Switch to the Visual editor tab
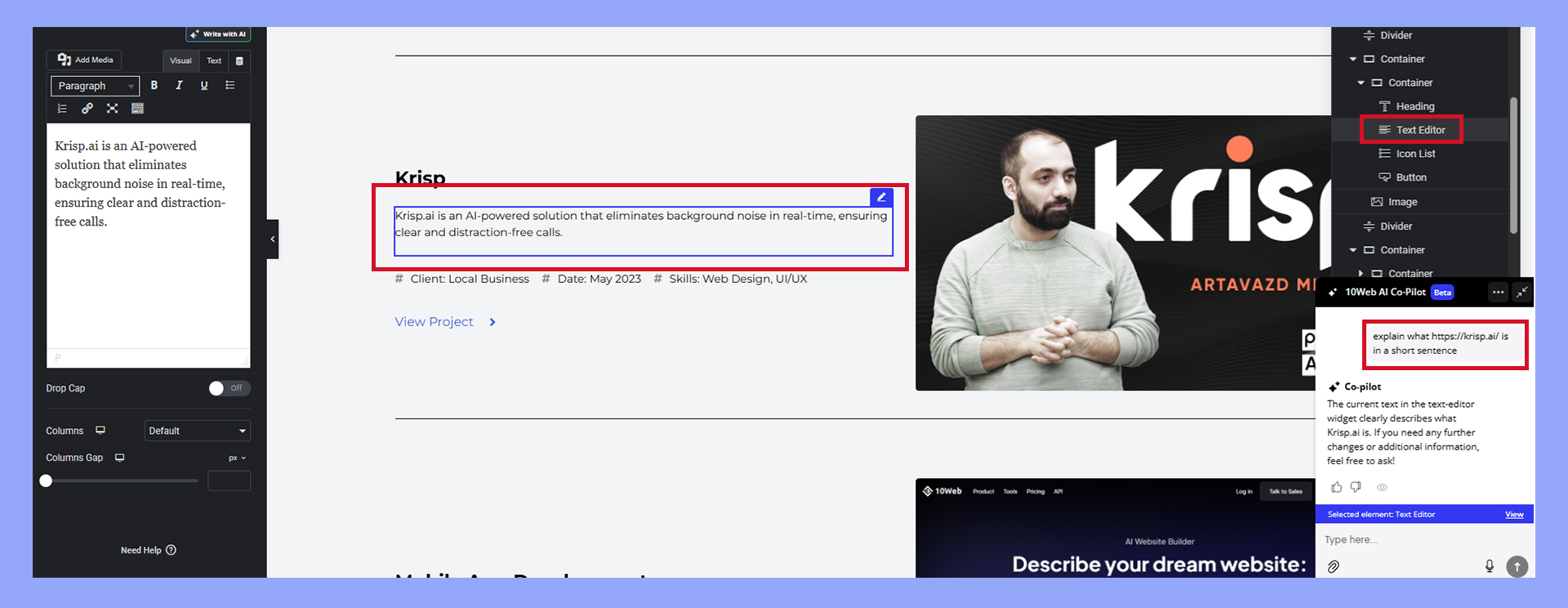 point(180,60)
